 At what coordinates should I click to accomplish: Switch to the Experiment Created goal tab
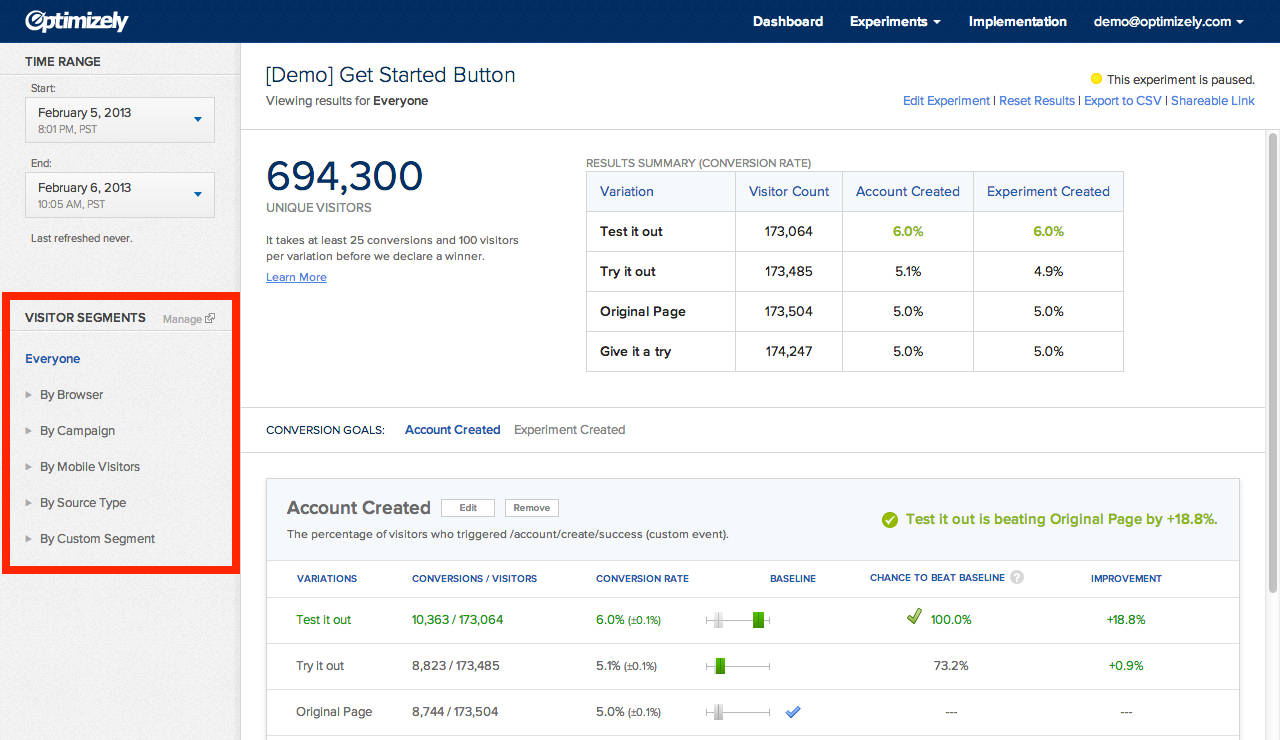(569, 429)
